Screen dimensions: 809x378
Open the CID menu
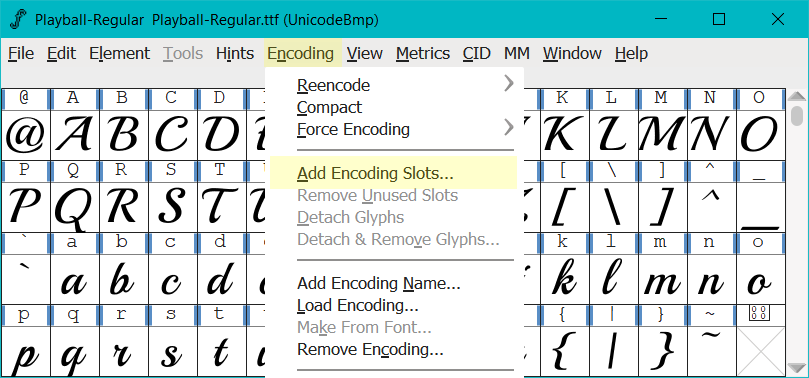(x=476, y=53)
